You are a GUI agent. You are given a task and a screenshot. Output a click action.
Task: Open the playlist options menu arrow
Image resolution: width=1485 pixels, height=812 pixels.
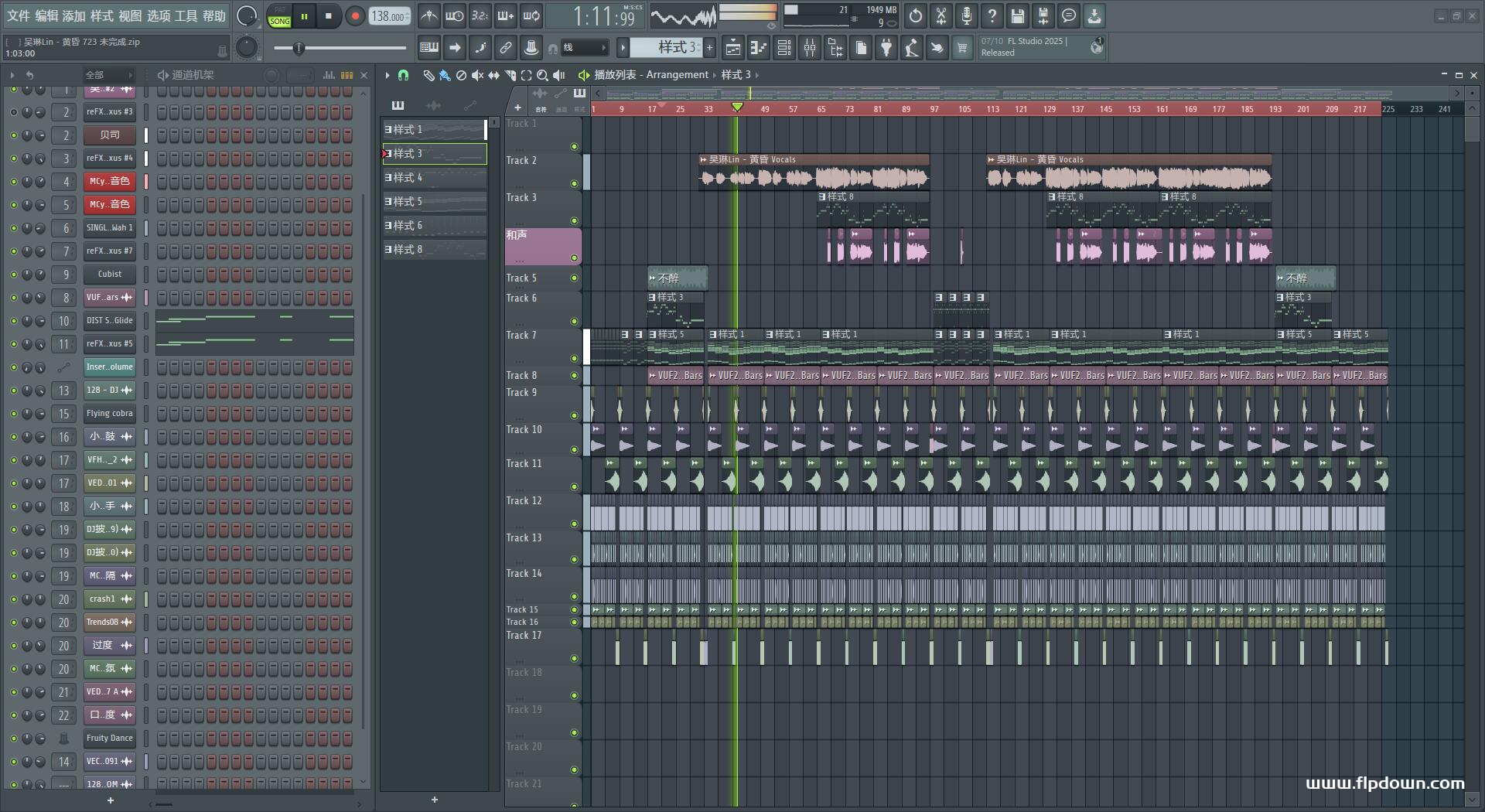pyautogui.click(x=387, y=75)
